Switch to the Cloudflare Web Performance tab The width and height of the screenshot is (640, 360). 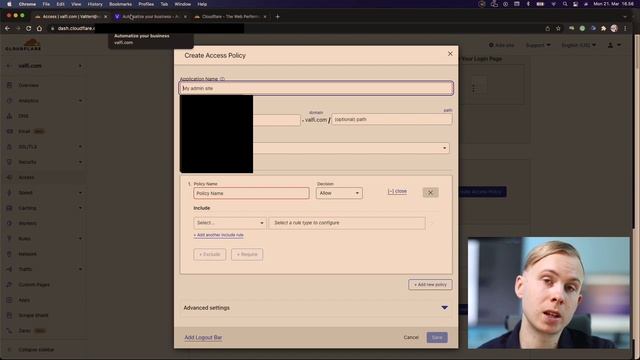tap(230, 17)
